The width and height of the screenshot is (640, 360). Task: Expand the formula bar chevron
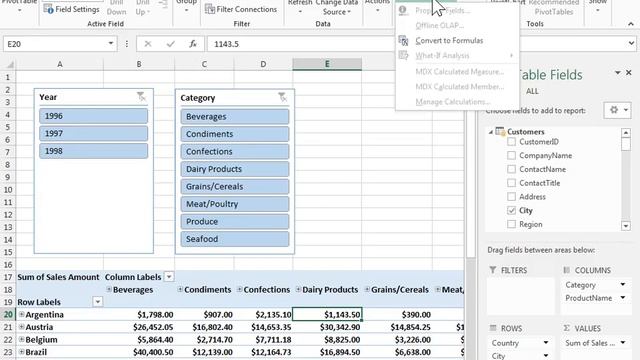tap(631, 43)
